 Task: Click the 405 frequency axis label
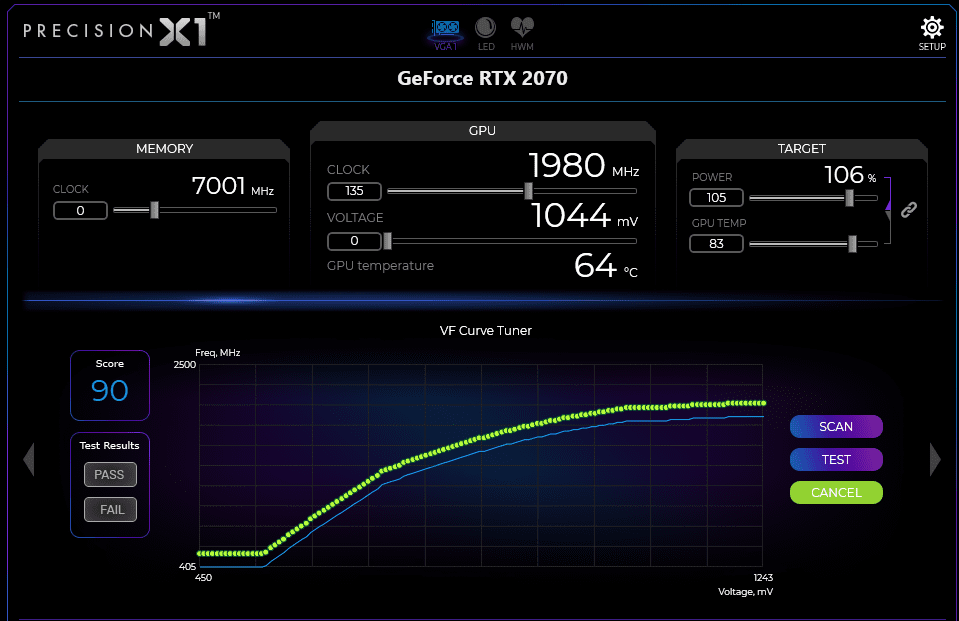(x=187, y=567)
